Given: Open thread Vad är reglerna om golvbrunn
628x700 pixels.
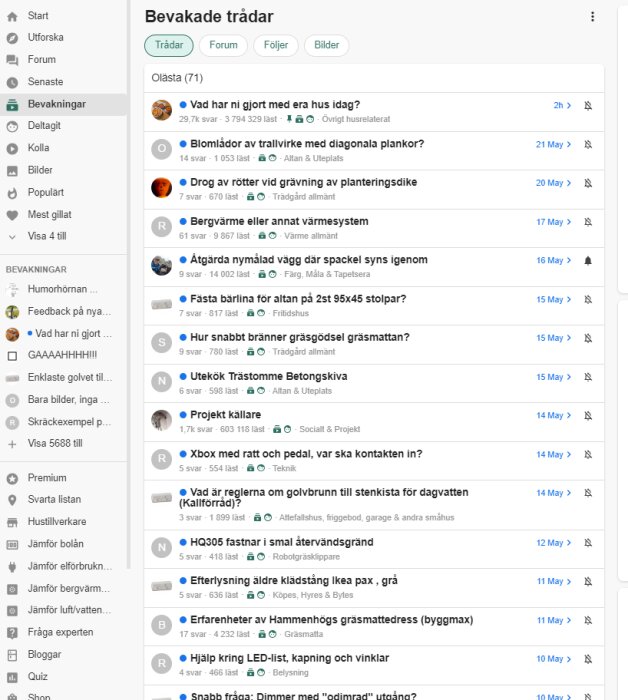Looking at the screenshot, I should pos(324,497).
